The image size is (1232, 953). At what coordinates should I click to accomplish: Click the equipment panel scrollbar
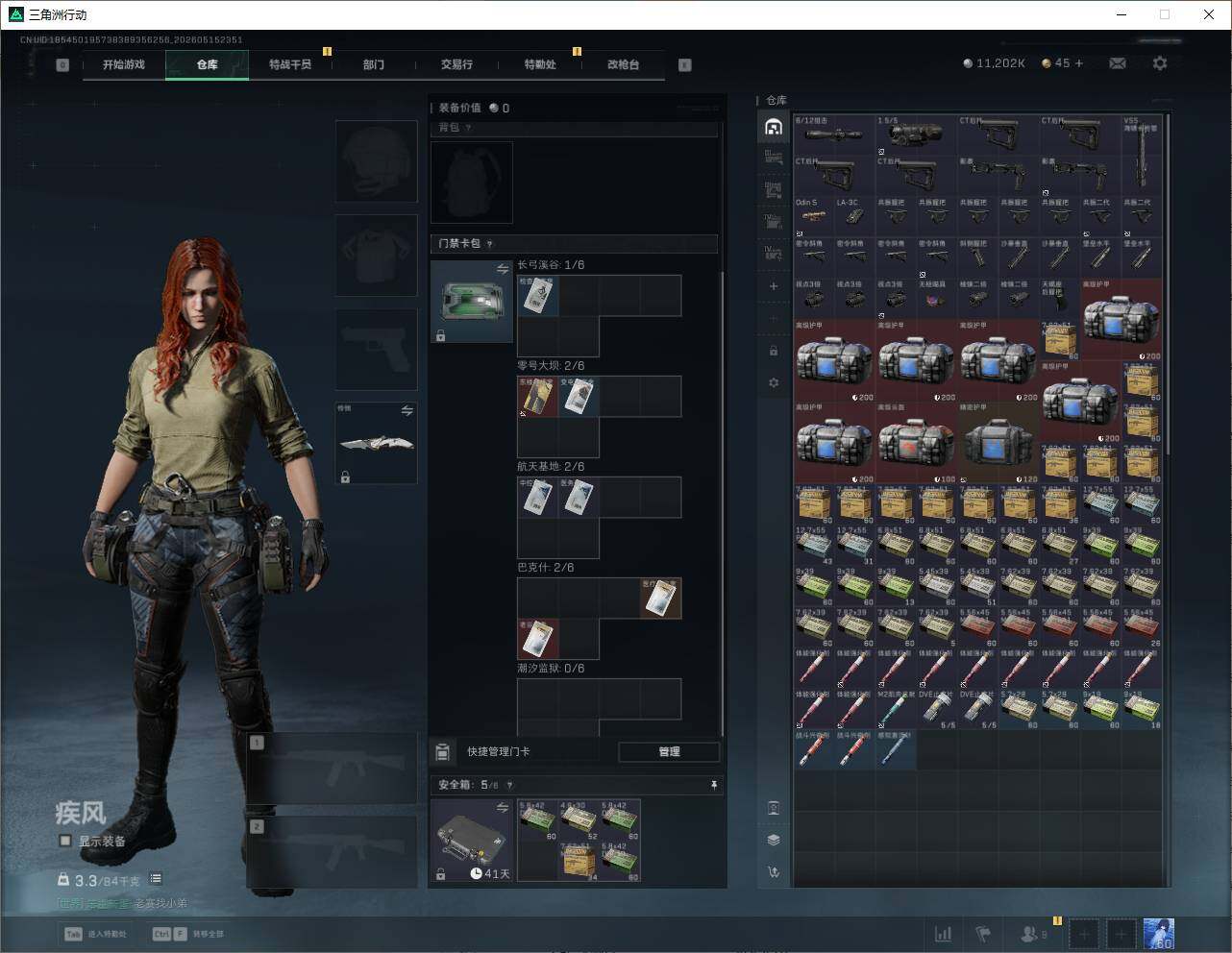(722, 504)
